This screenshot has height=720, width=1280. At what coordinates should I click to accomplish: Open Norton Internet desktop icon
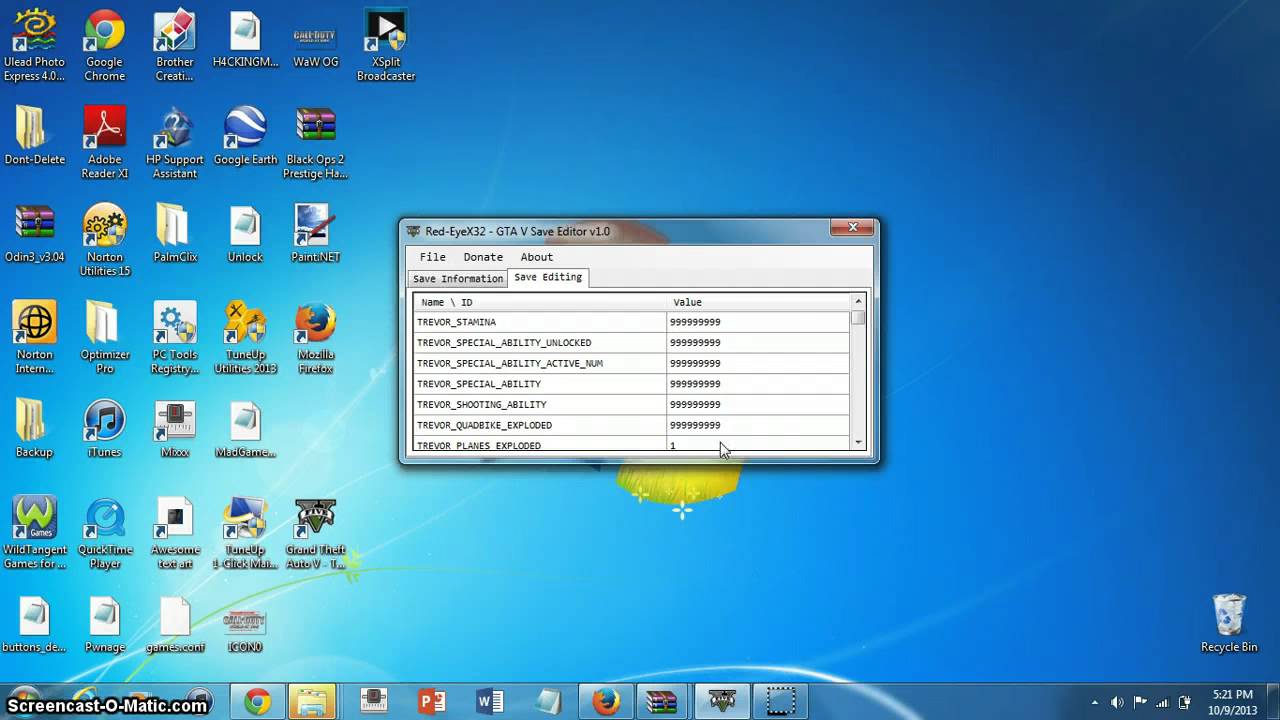(x=35, y=337)
